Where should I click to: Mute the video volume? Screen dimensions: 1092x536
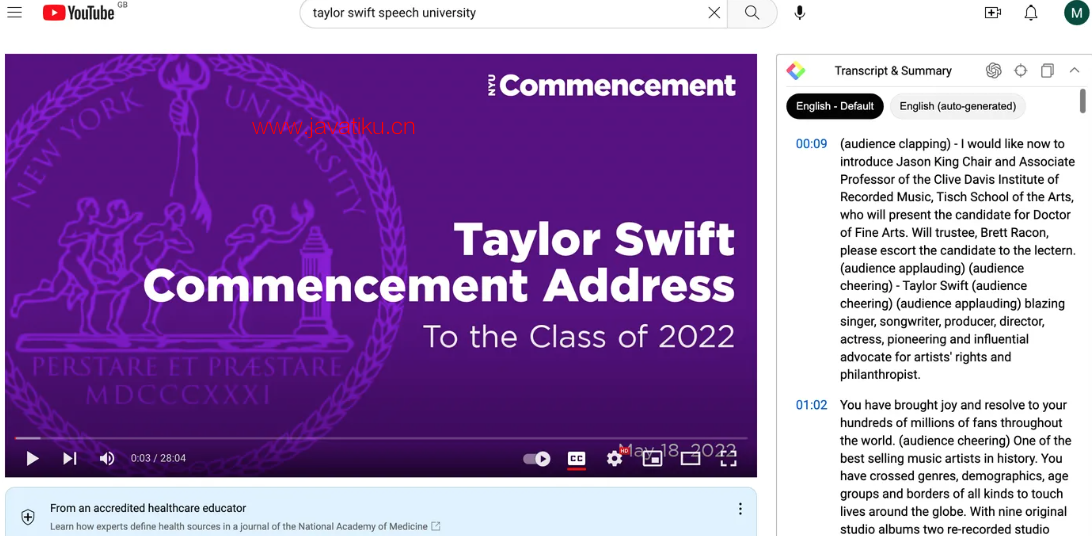[x=107, y=458]
